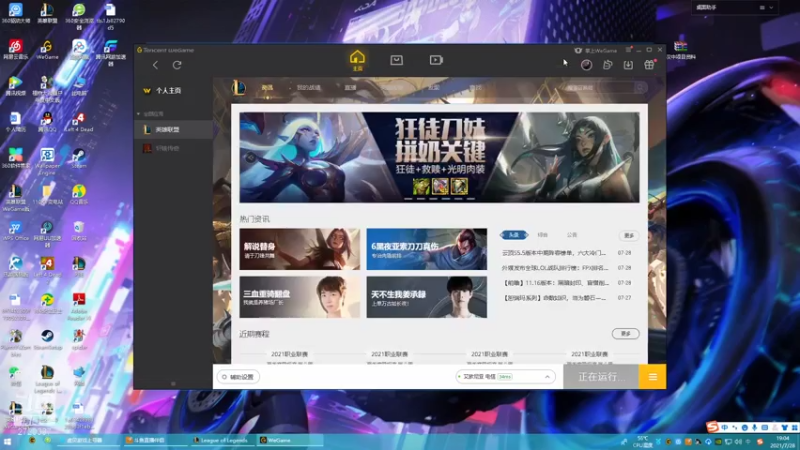The height and width of the screenshot is (450, 800).
Task: Click the League of Legends logo icon
Action: 238,88
